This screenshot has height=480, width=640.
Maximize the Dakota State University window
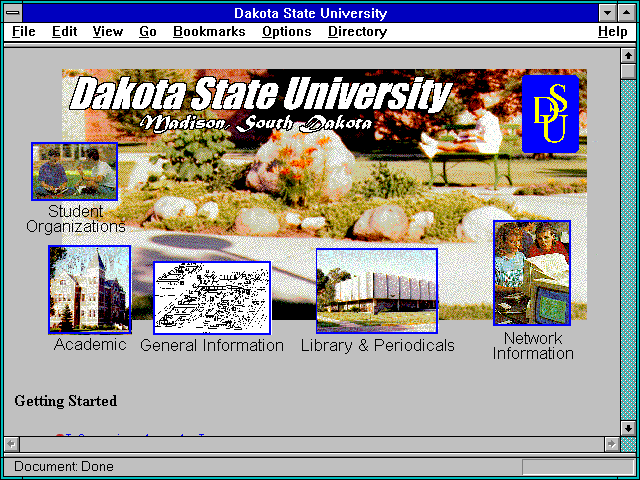coord(627,13)
